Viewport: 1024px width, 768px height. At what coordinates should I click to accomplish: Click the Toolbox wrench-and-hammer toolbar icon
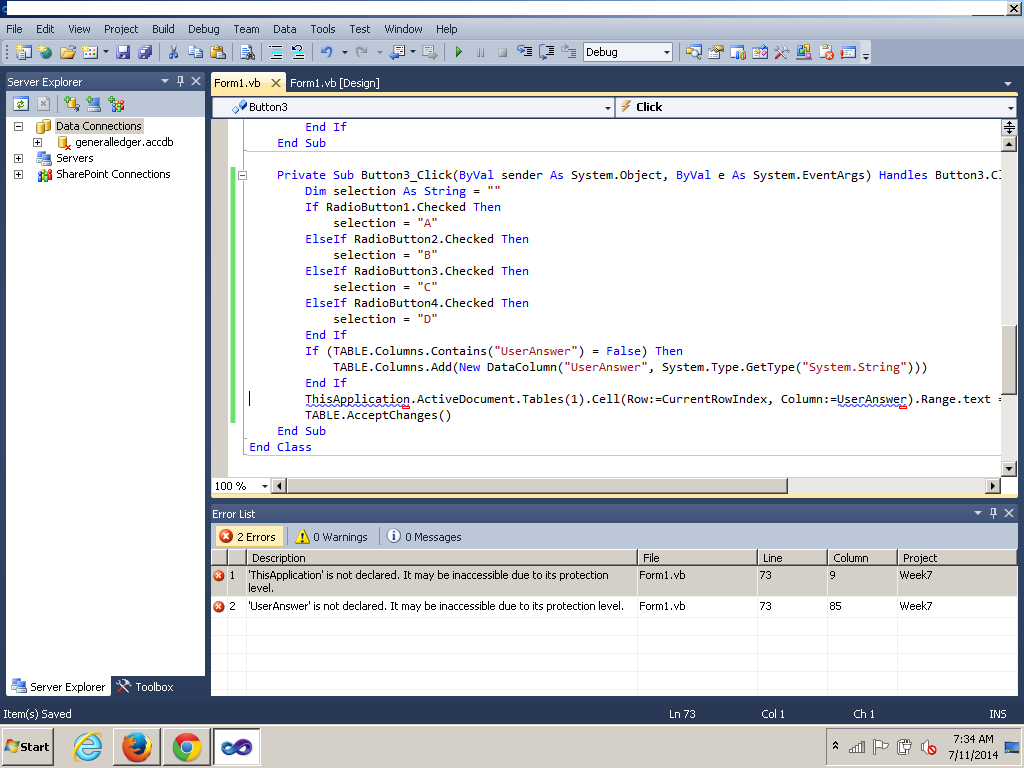tap(781, 52)
